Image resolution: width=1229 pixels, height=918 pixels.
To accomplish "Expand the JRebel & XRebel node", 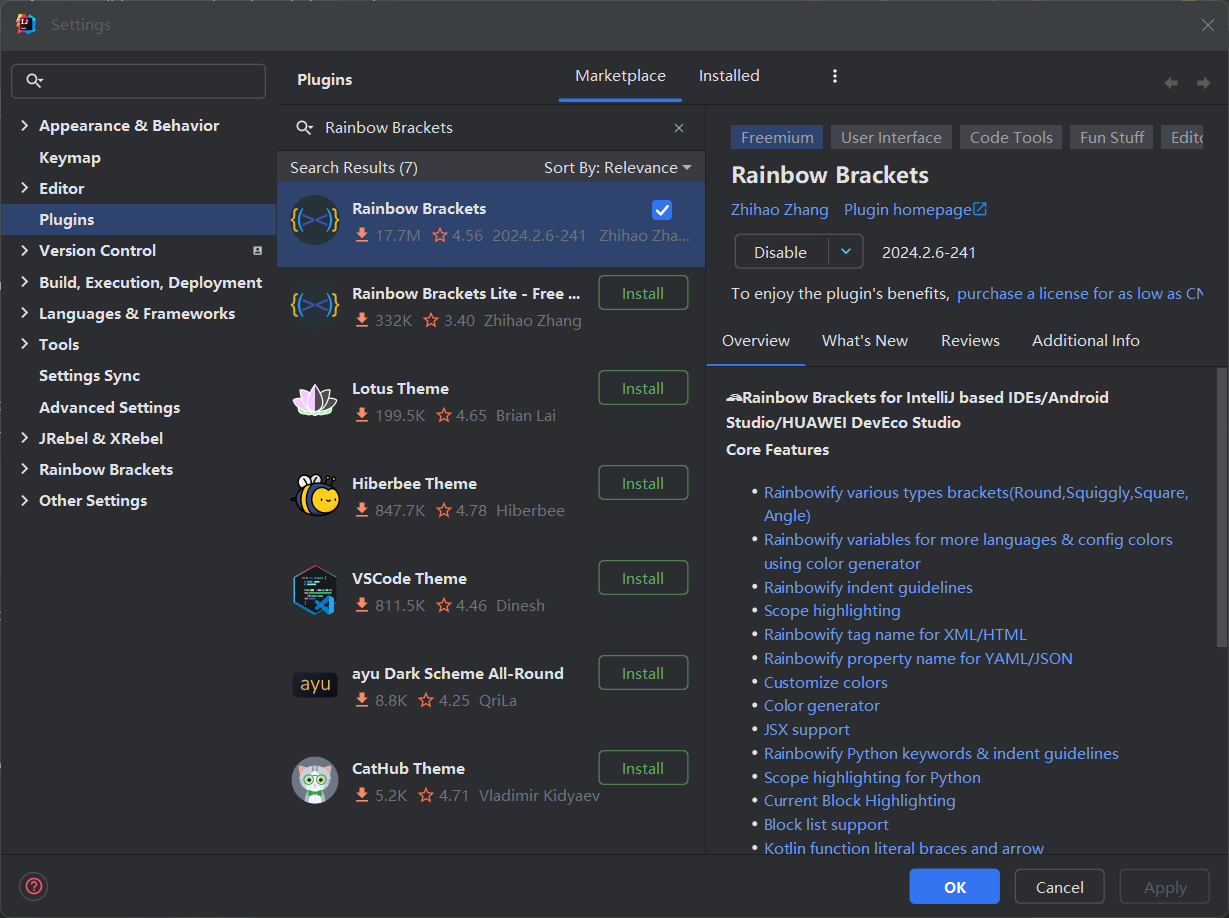I will point(24,438).
